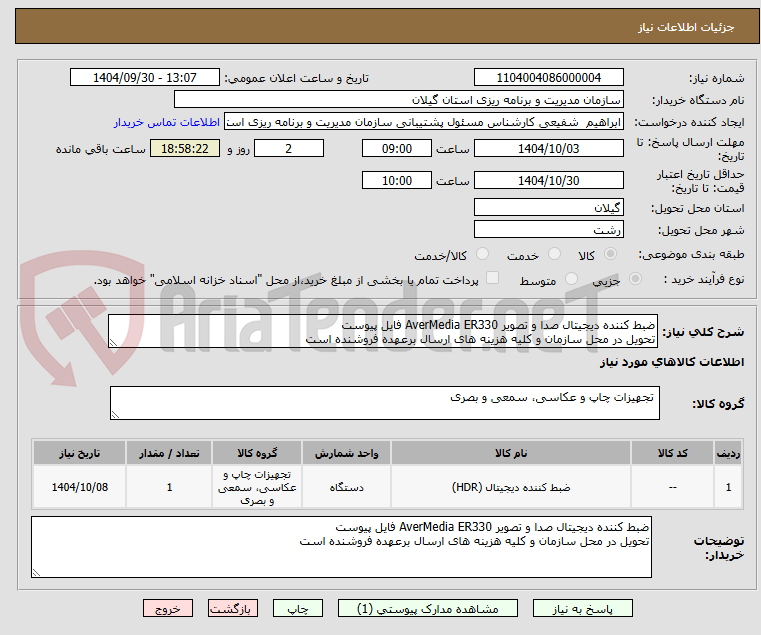Image resolution: width=761 pixels, height=635 pixels.
Task: Click the unit cell دستگاه
Action: pos(346,487)
